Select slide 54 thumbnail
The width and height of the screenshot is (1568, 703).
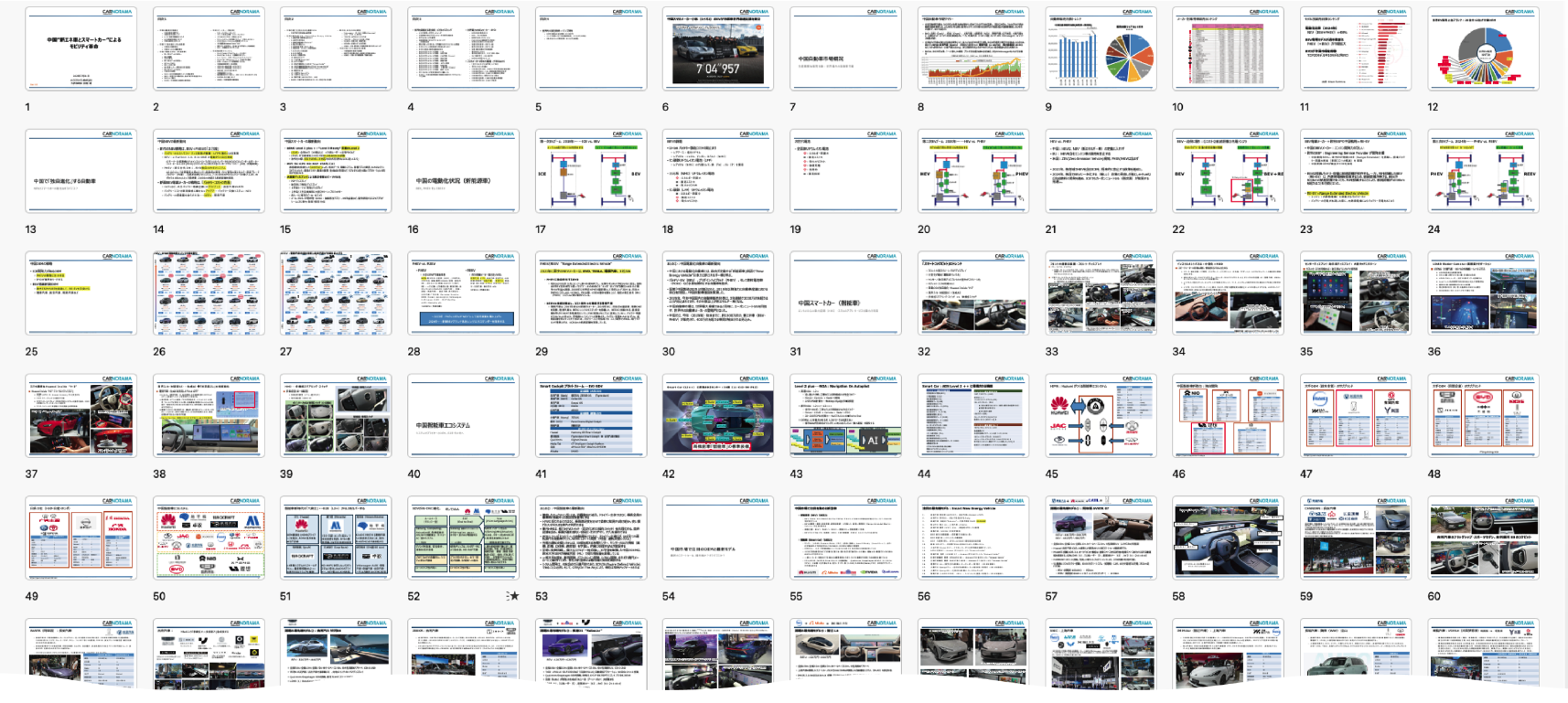[718, 538]
